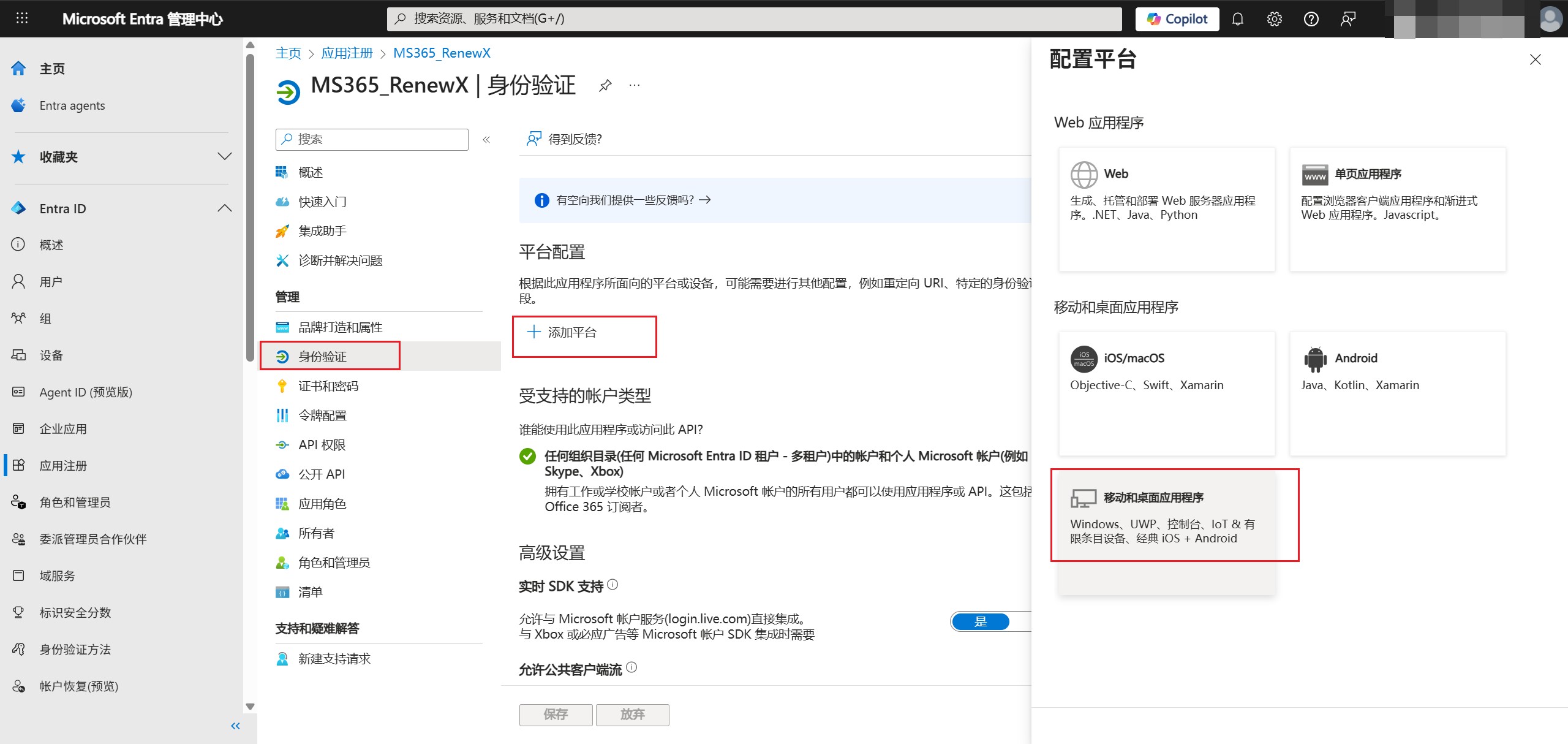Open the portal settings gear icon
The width and height of the screenshot is (1568, 744).
click(1274, 19)
